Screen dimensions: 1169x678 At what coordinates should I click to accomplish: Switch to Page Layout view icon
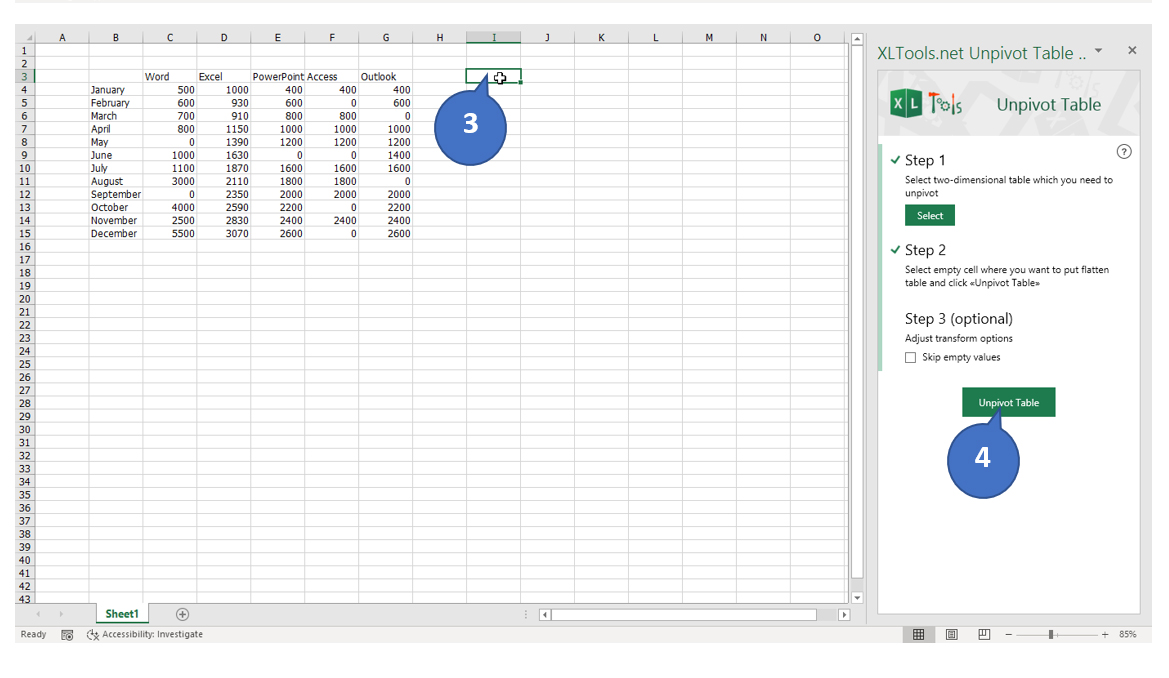pyautogui.click(x=951, y=634)
